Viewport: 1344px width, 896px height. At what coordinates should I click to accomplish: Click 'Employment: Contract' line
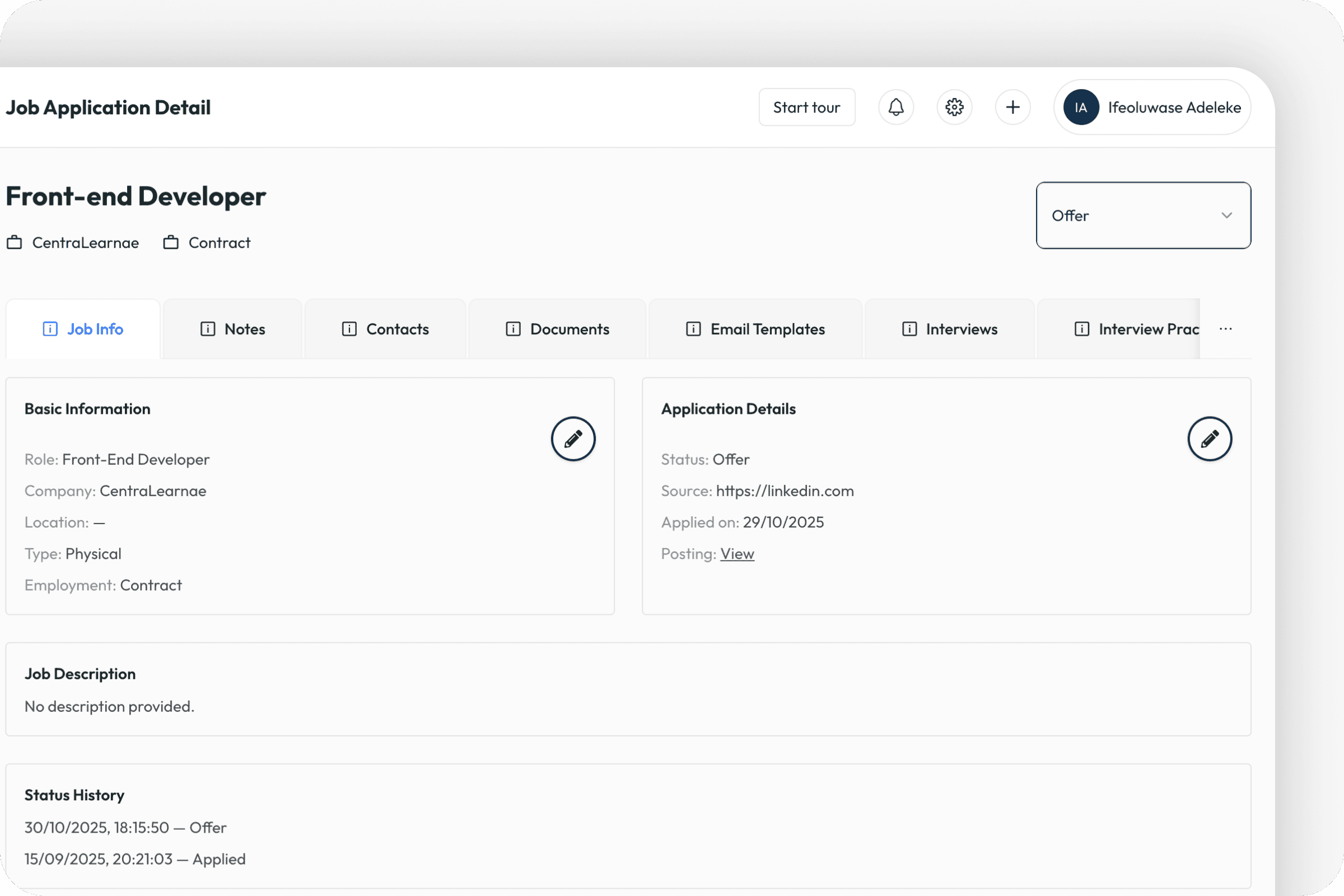104,585
